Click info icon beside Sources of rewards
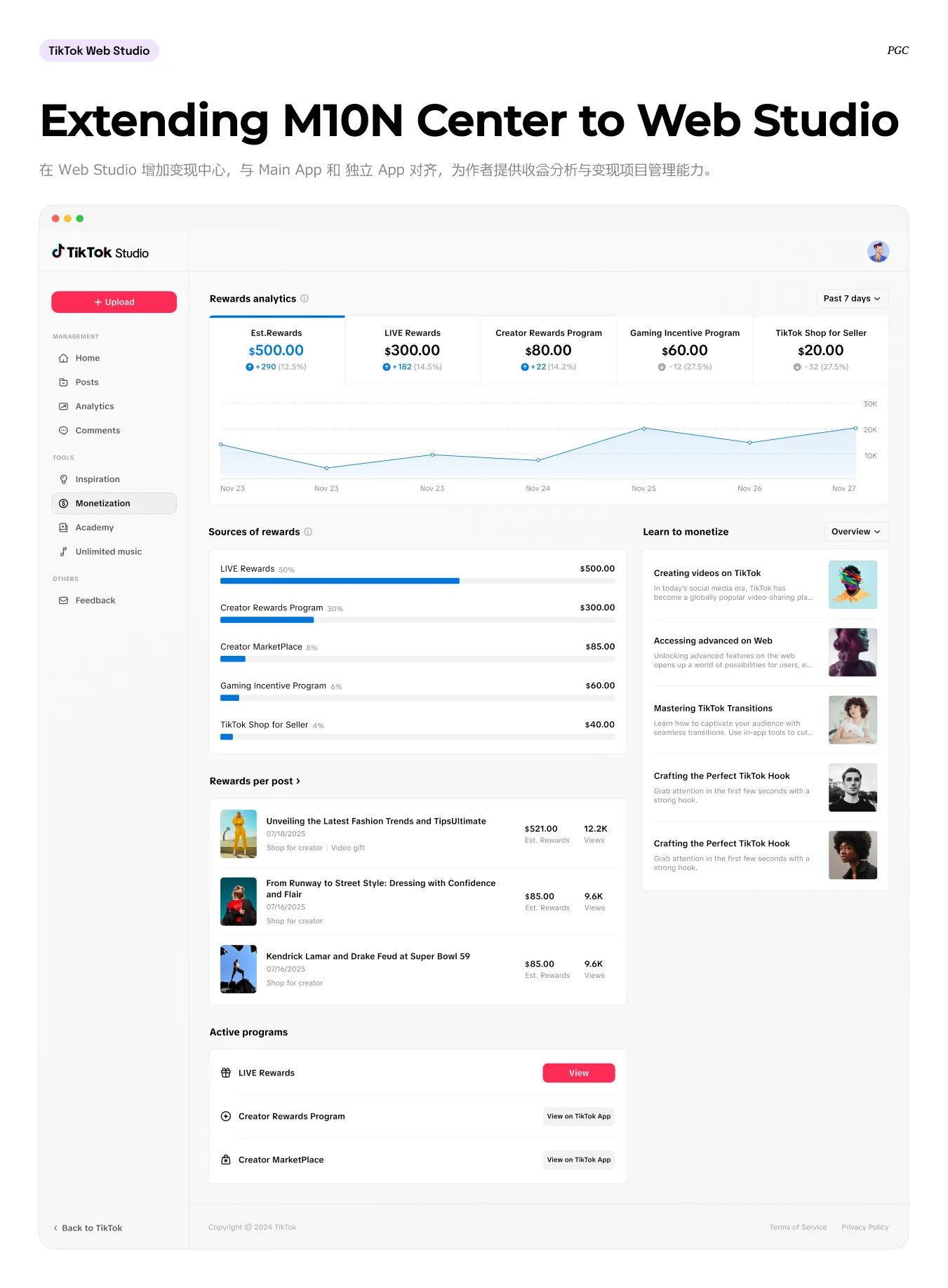 (308, 532)
